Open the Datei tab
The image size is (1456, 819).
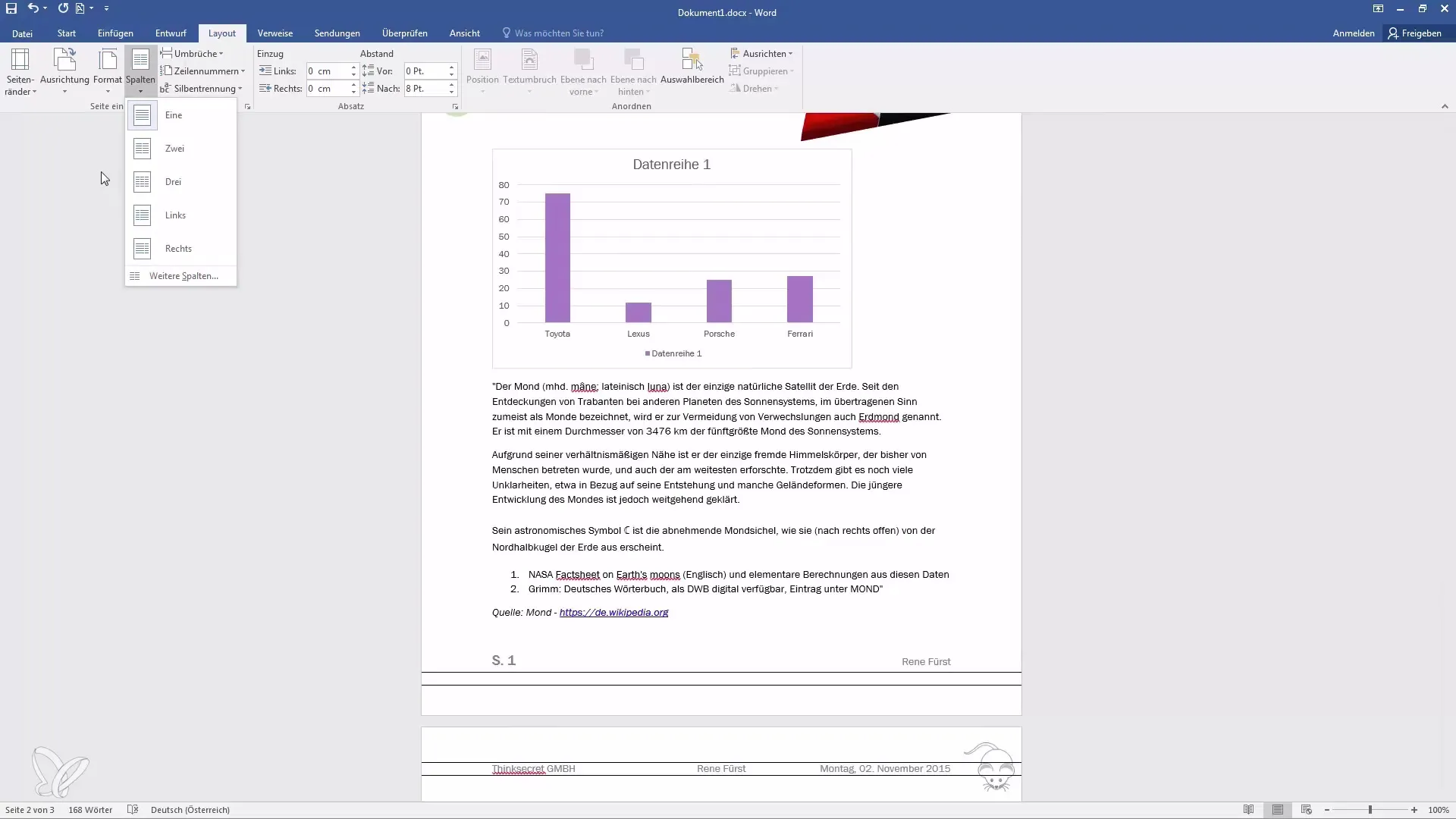tap(22, 33)
